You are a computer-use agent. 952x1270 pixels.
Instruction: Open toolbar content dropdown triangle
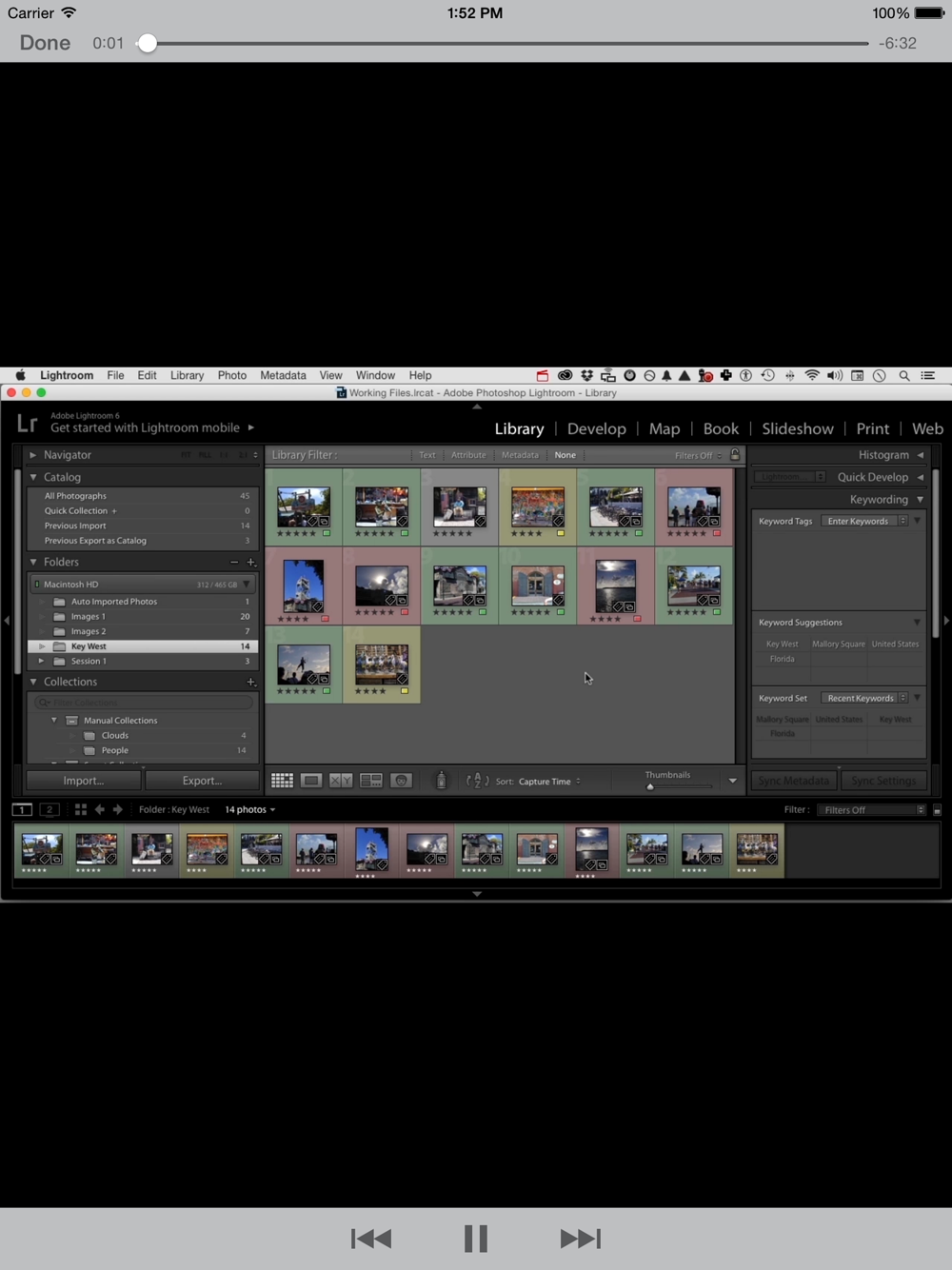[732, 781]
